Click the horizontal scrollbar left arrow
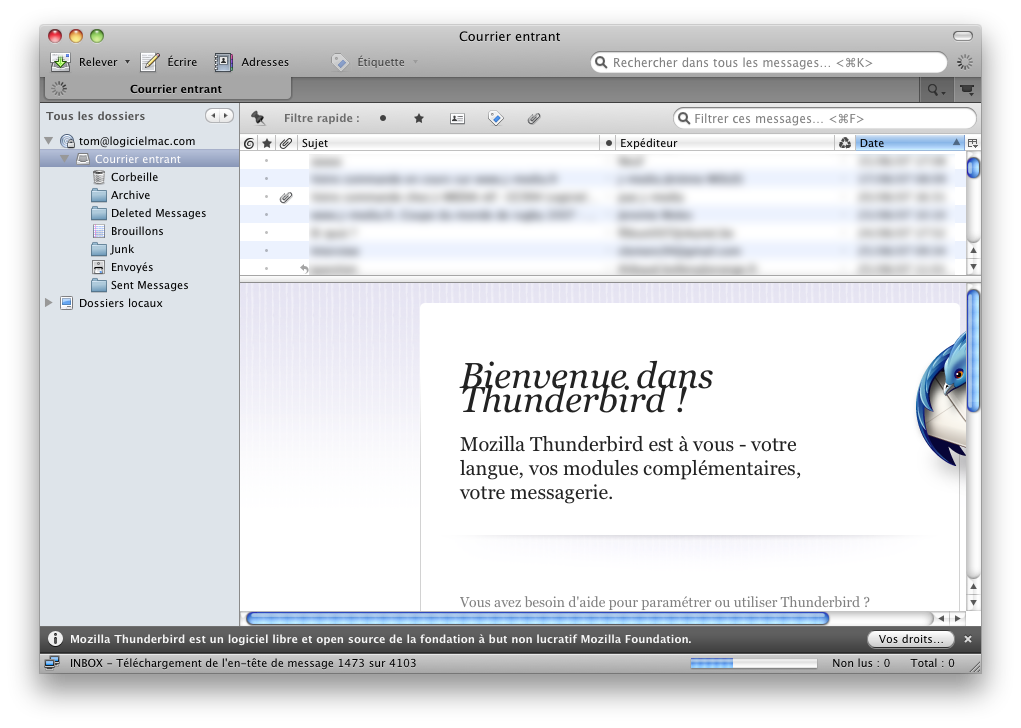 (x=941, y=618)
